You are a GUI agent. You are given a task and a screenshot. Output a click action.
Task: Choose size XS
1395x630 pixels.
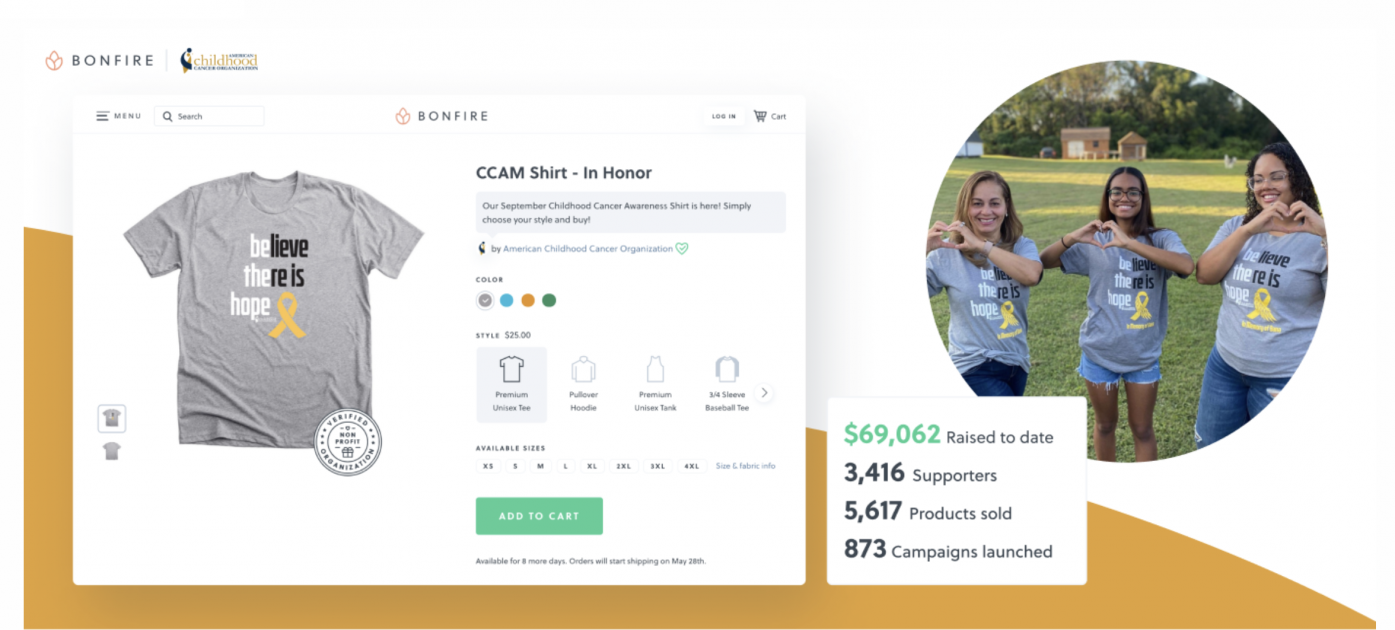click(489, 466)
